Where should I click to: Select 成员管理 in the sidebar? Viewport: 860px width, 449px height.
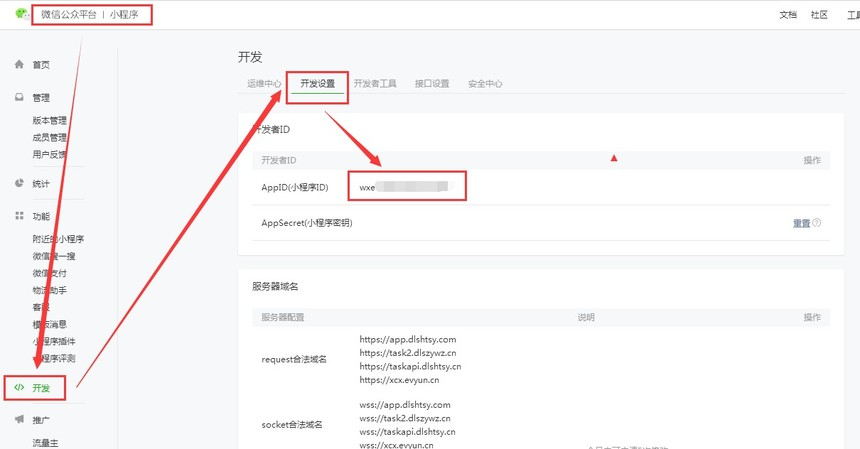coord(50,138)
